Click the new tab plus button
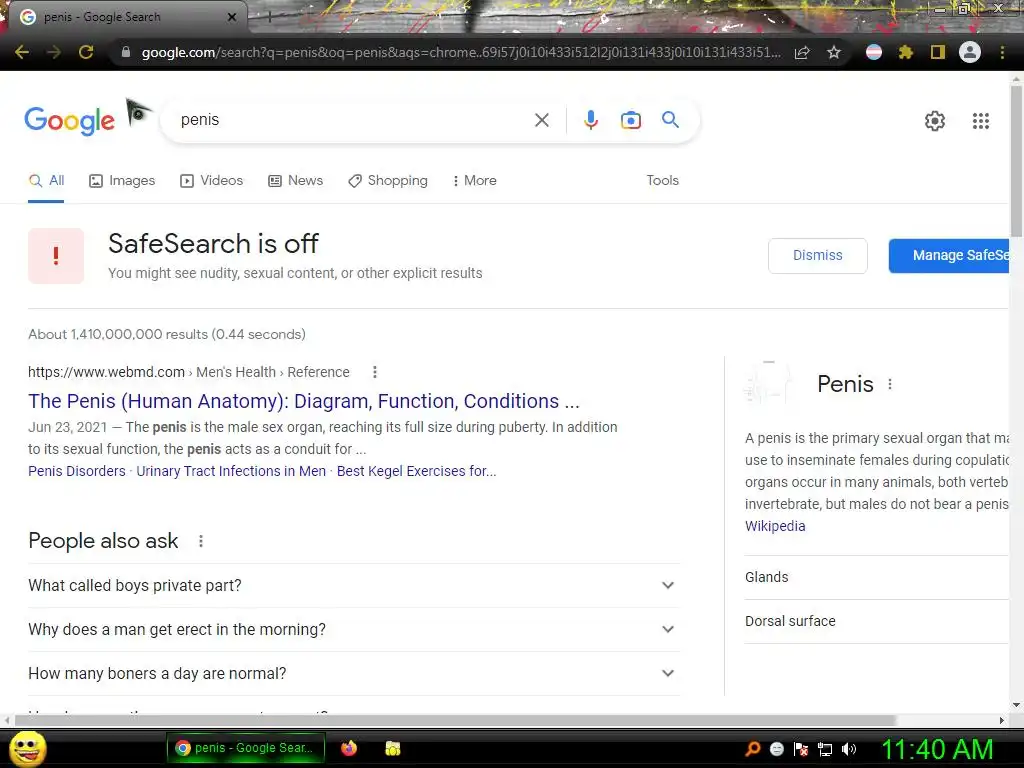 [x=269, y=18]
